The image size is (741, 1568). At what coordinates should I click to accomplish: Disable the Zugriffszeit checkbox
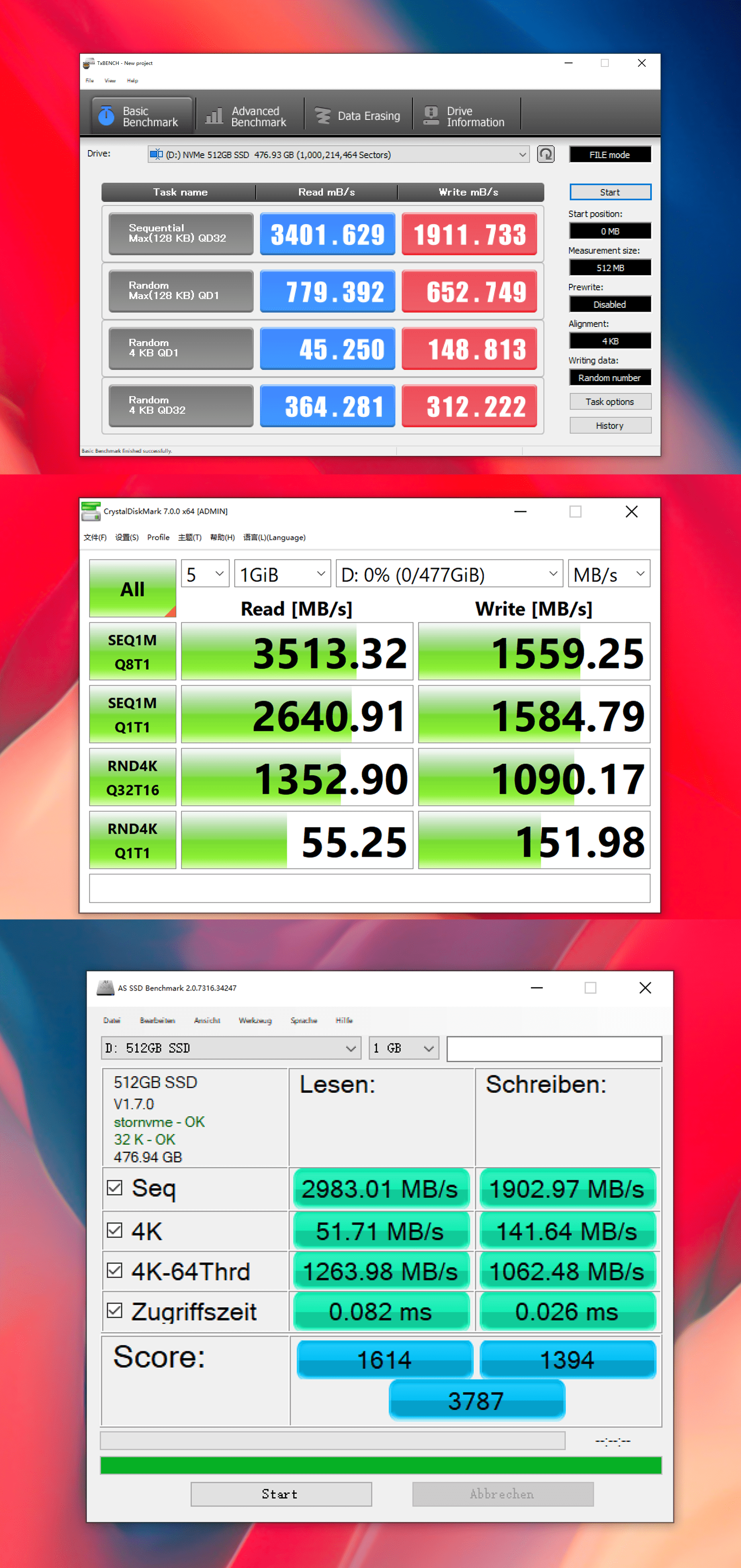114,1310
